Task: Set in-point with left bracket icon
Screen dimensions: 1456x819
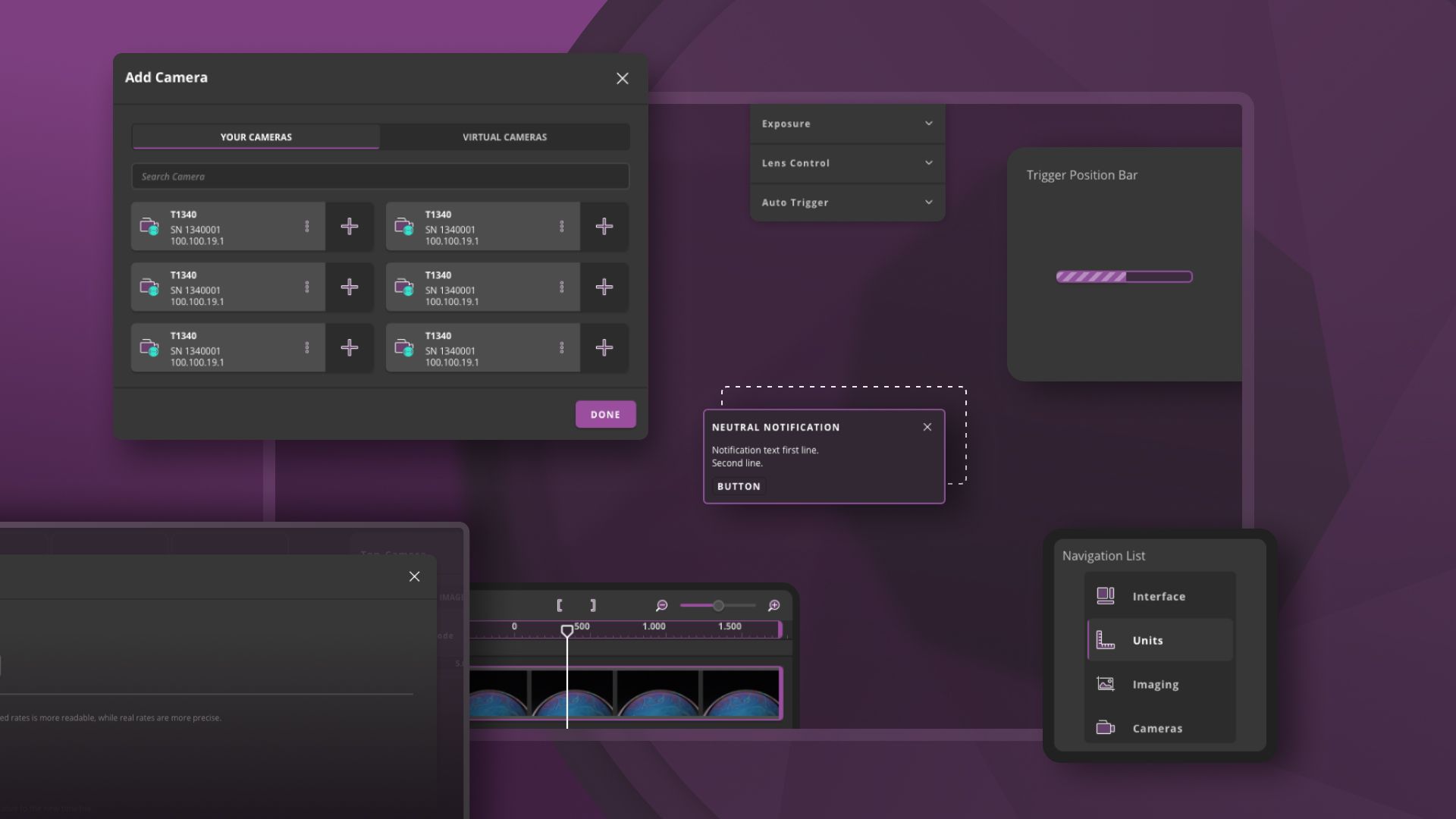Action: (x=560, y=605)
